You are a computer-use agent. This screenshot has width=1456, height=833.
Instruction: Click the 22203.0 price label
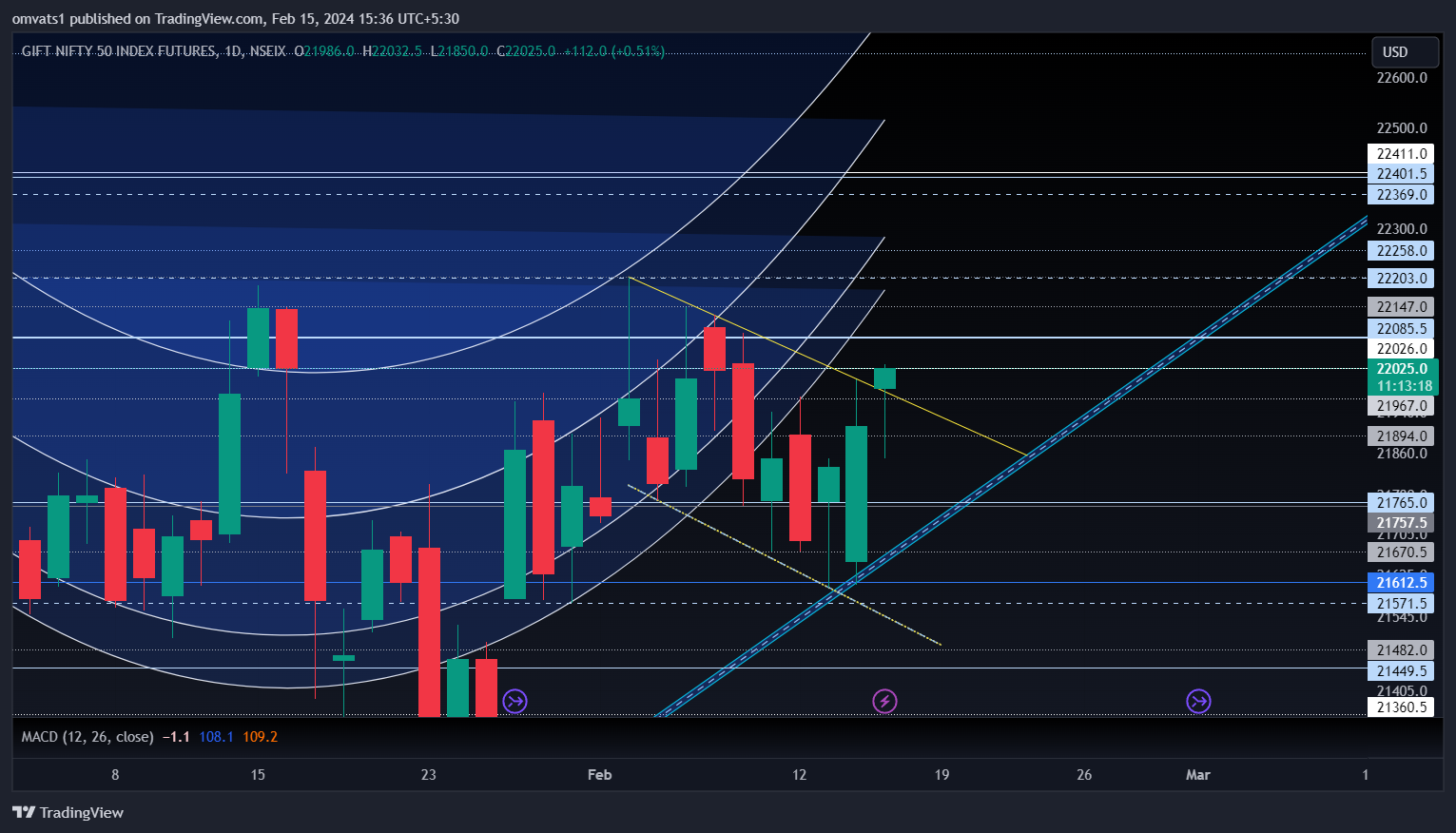tap(1401, 279)
